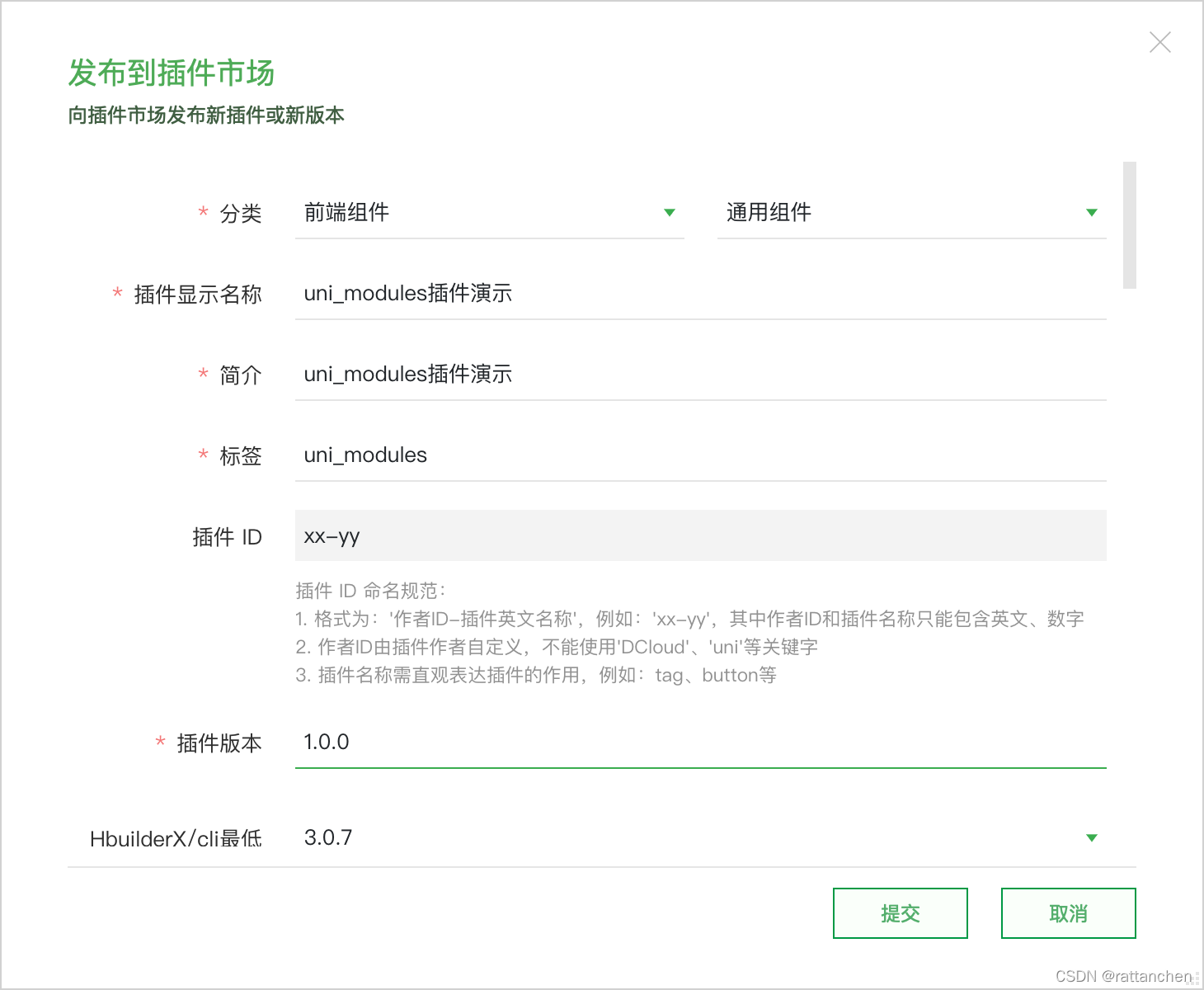Expand HbuilderX/cli minimum version 3.0.7 list

(x=699, y=838)
